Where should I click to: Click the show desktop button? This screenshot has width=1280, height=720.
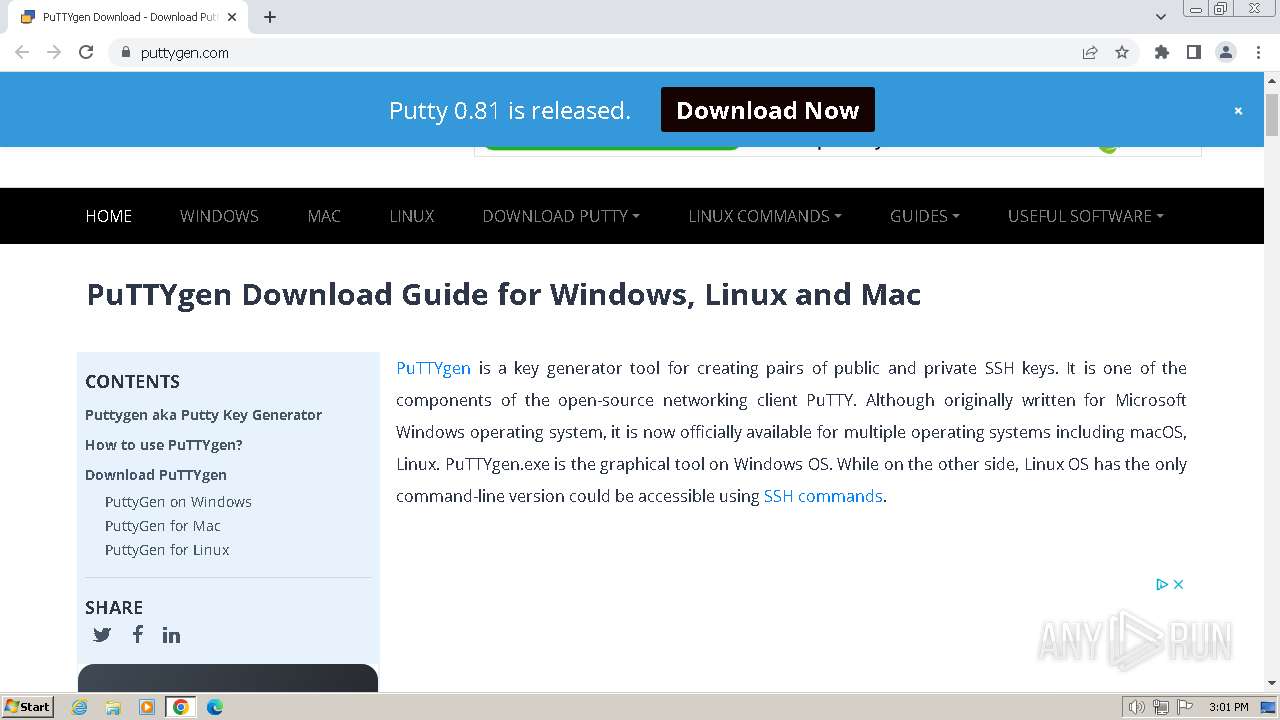click(1268, 707)
